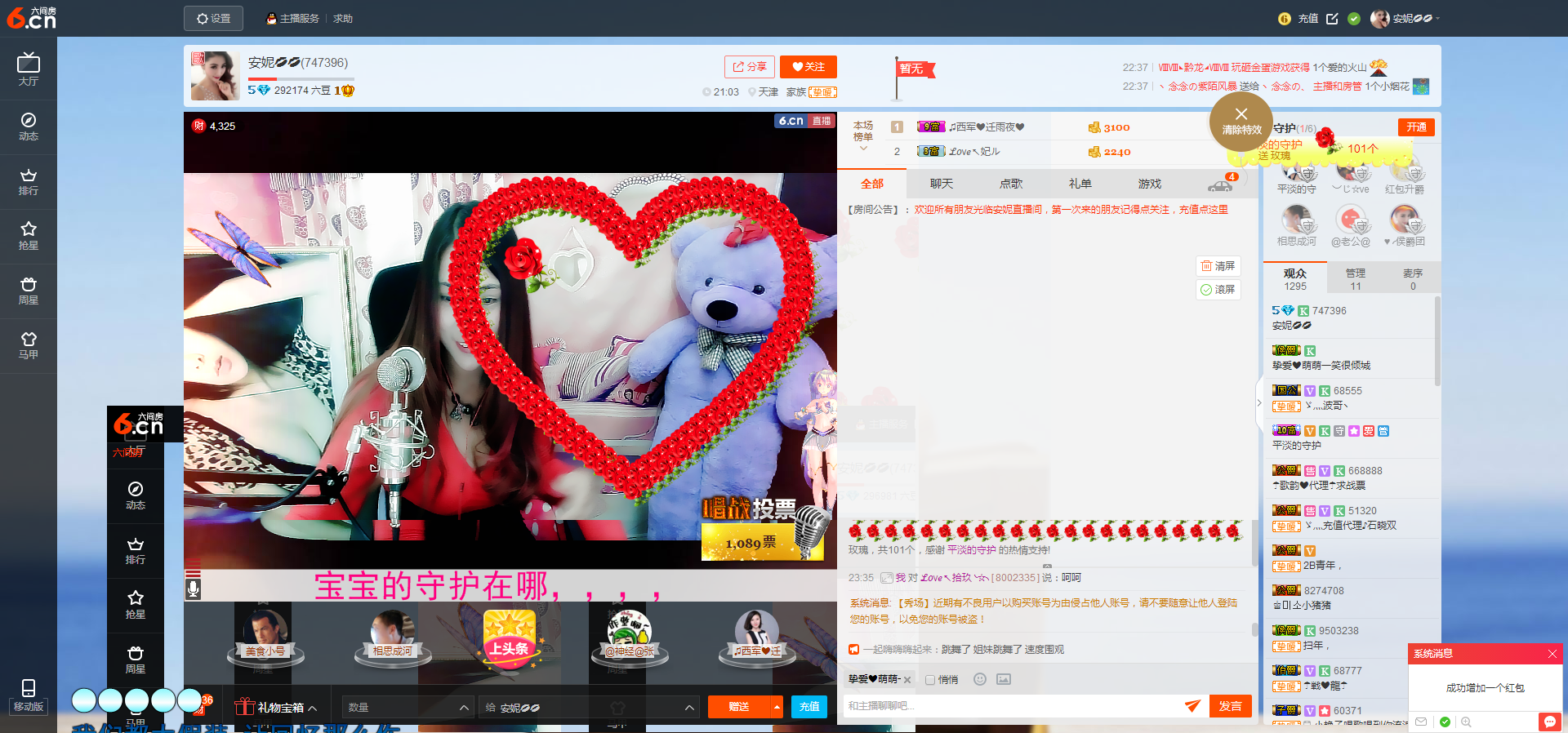Image resolution: width=1568 pixels, height=733 pixels.
Task: Remove the 挚爱♥萌萌 chat target tag
Action: pyautogui.click(x=906, y=680)
